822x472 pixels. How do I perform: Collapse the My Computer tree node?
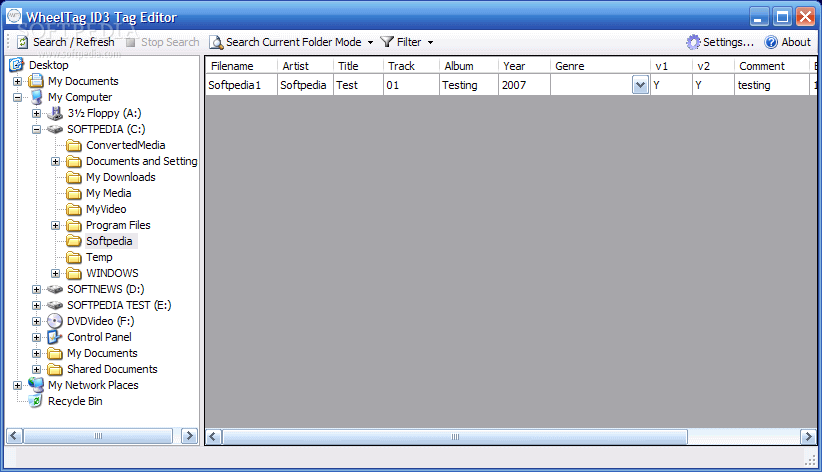click(17, 97)
